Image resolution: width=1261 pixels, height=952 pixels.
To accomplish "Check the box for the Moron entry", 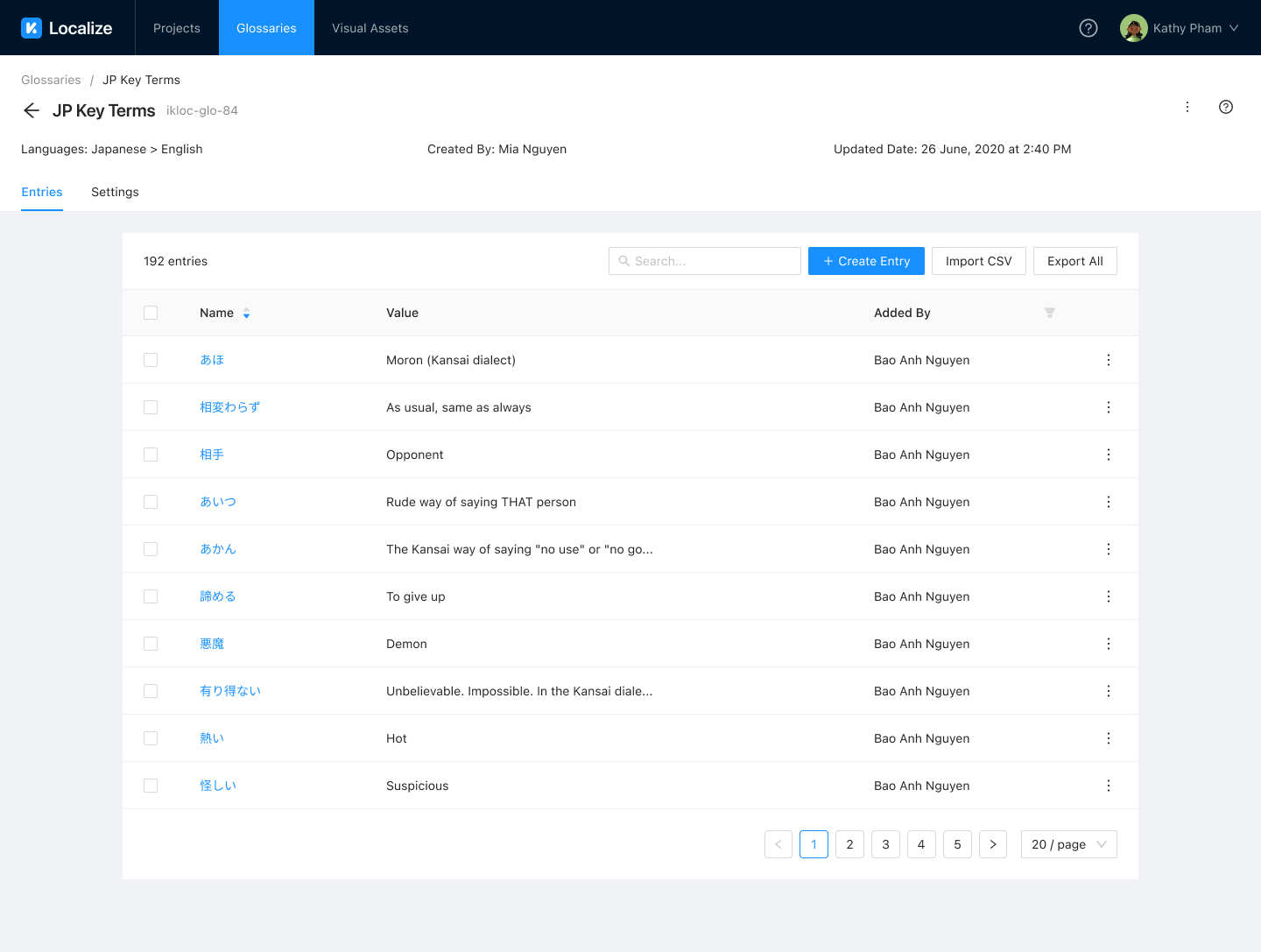I will [x=151, y=360].
